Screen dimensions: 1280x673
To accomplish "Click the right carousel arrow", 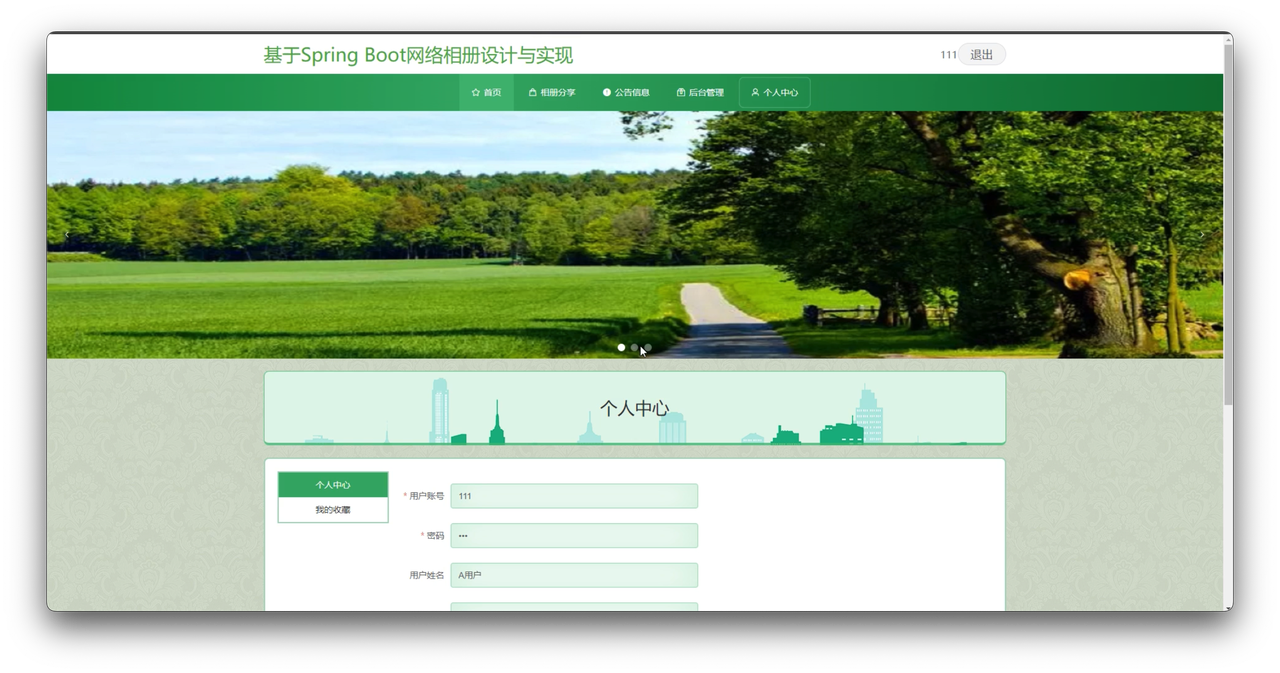I will [1201, 233].
